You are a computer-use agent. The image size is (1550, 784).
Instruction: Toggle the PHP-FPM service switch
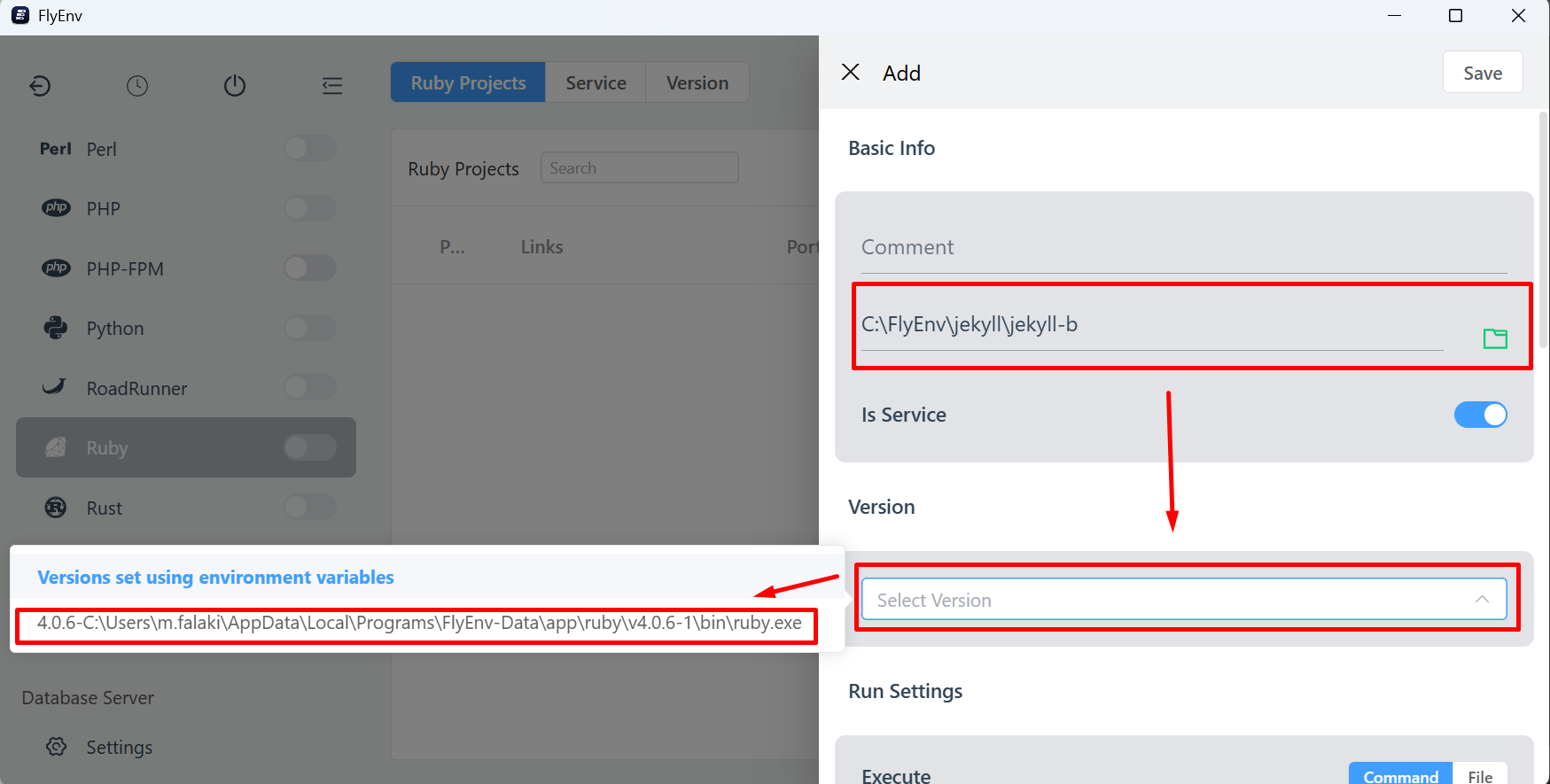(310, 268)
